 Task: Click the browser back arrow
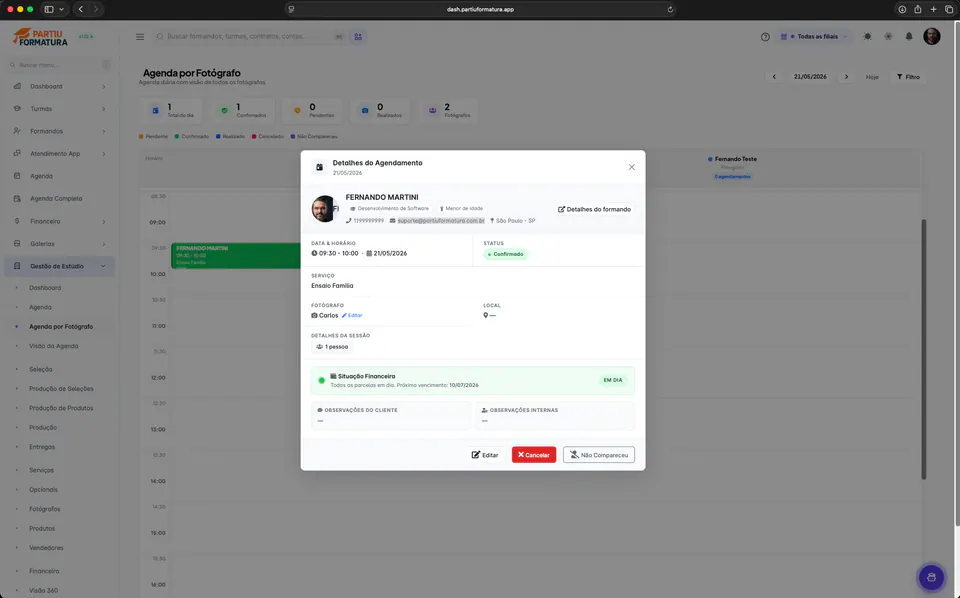coord(81,9)
